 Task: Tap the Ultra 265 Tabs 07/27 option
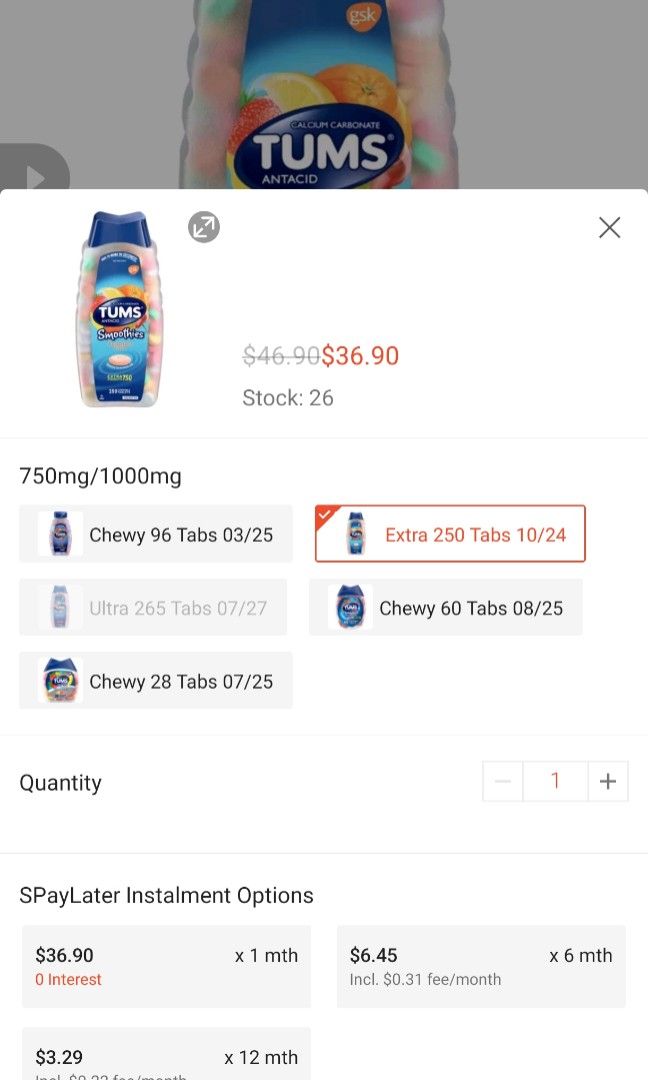point(153,608)
